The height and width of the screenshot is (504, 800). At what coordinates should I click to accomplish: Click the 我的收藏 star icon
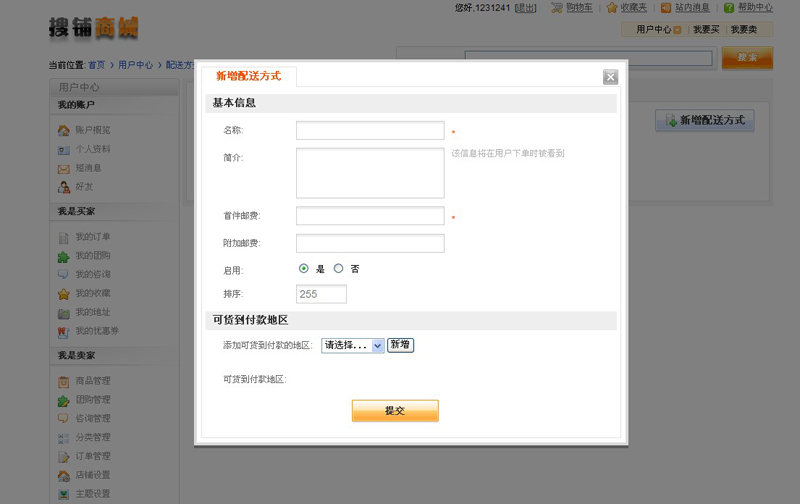pyautogui.click(x=63, y=294)
